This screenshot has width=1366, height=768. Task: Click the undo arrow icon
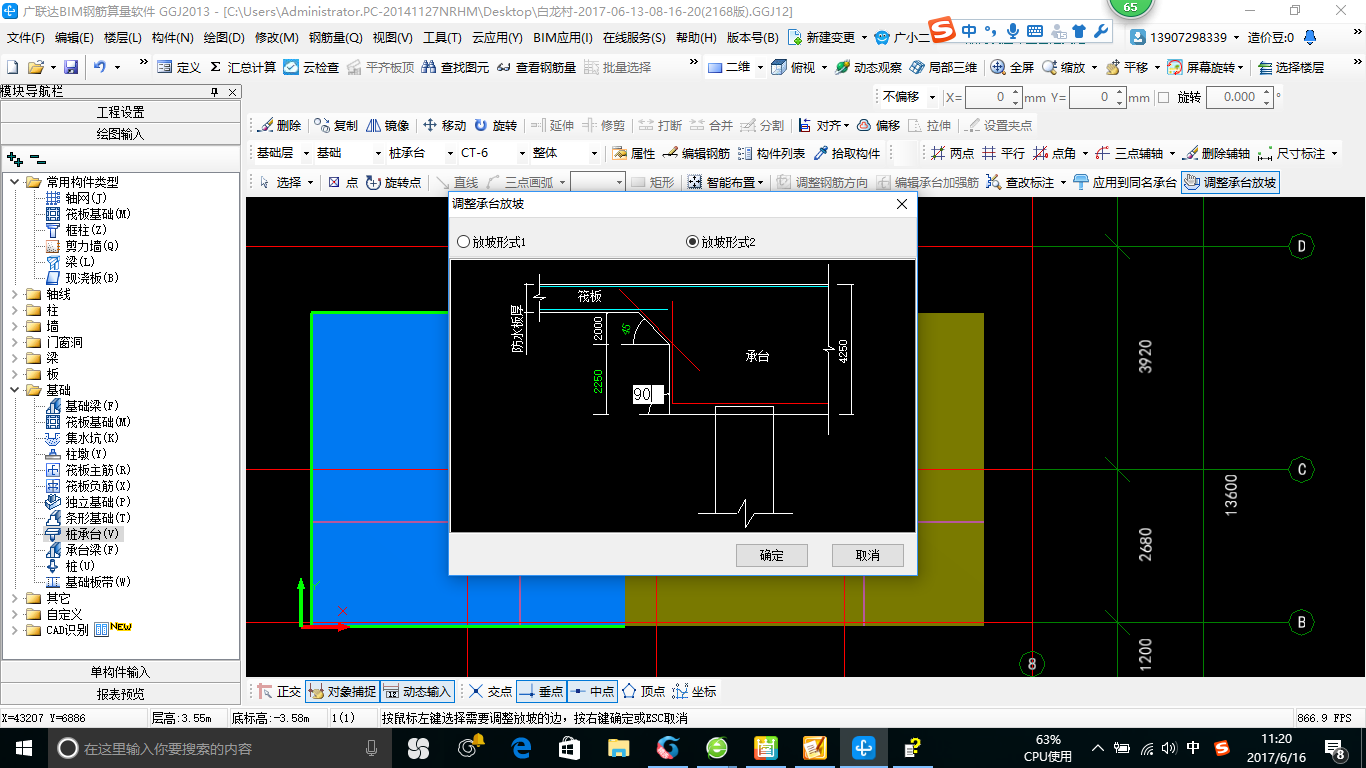[100, 67]
